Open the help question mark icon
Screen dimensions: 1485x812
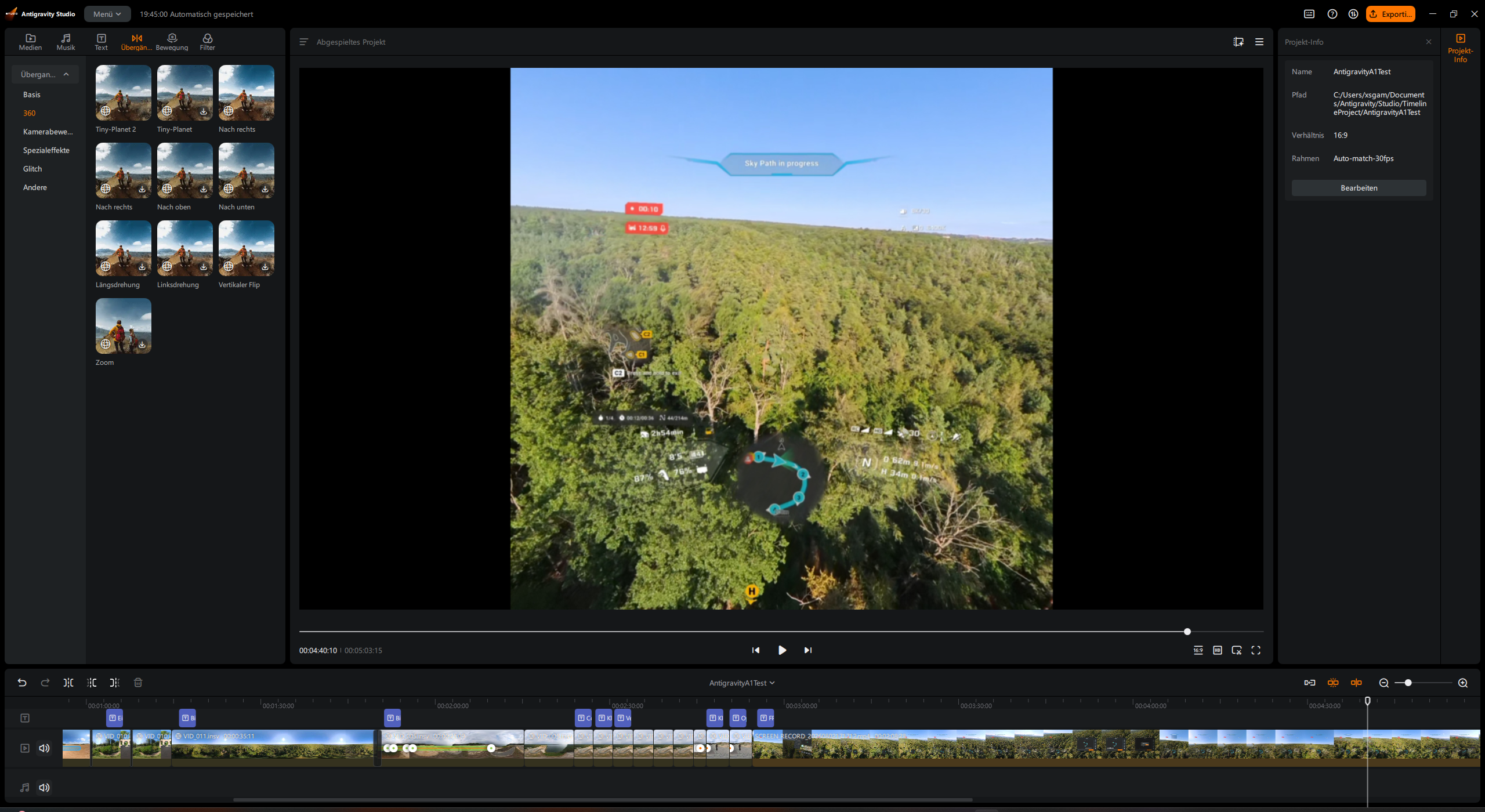[1332, 14]
